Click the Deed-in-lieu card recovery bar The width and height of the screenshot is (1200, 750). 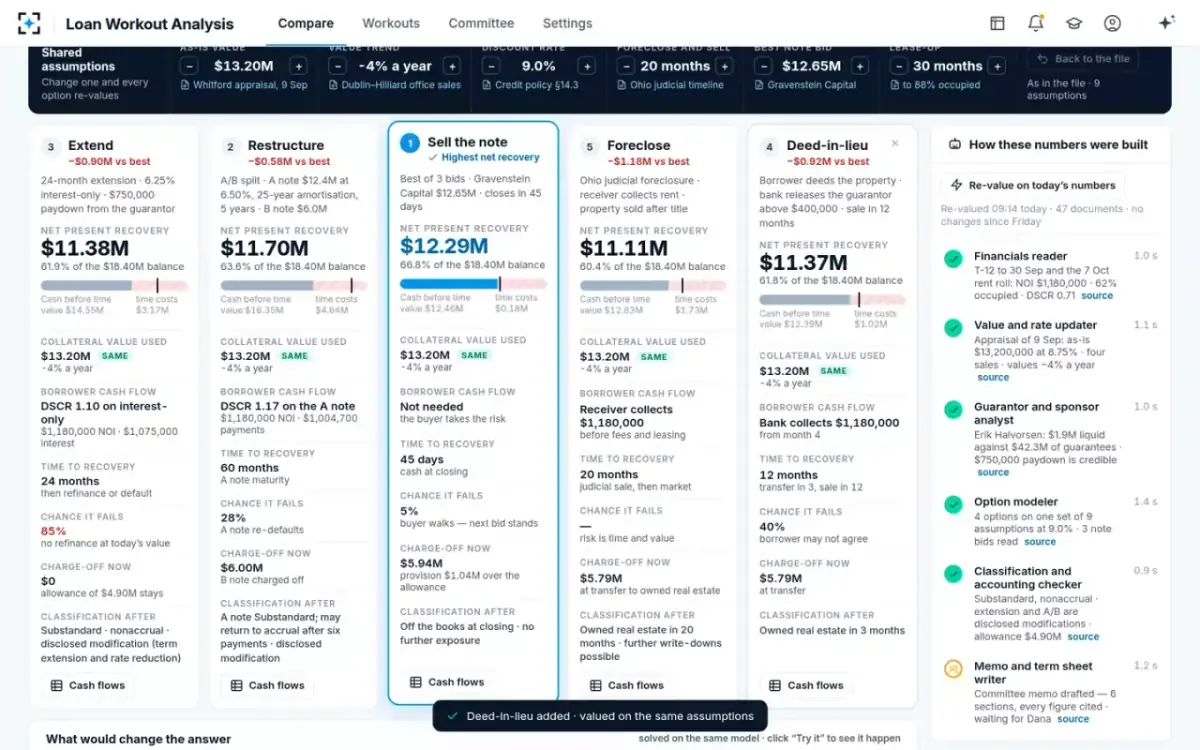832,300
